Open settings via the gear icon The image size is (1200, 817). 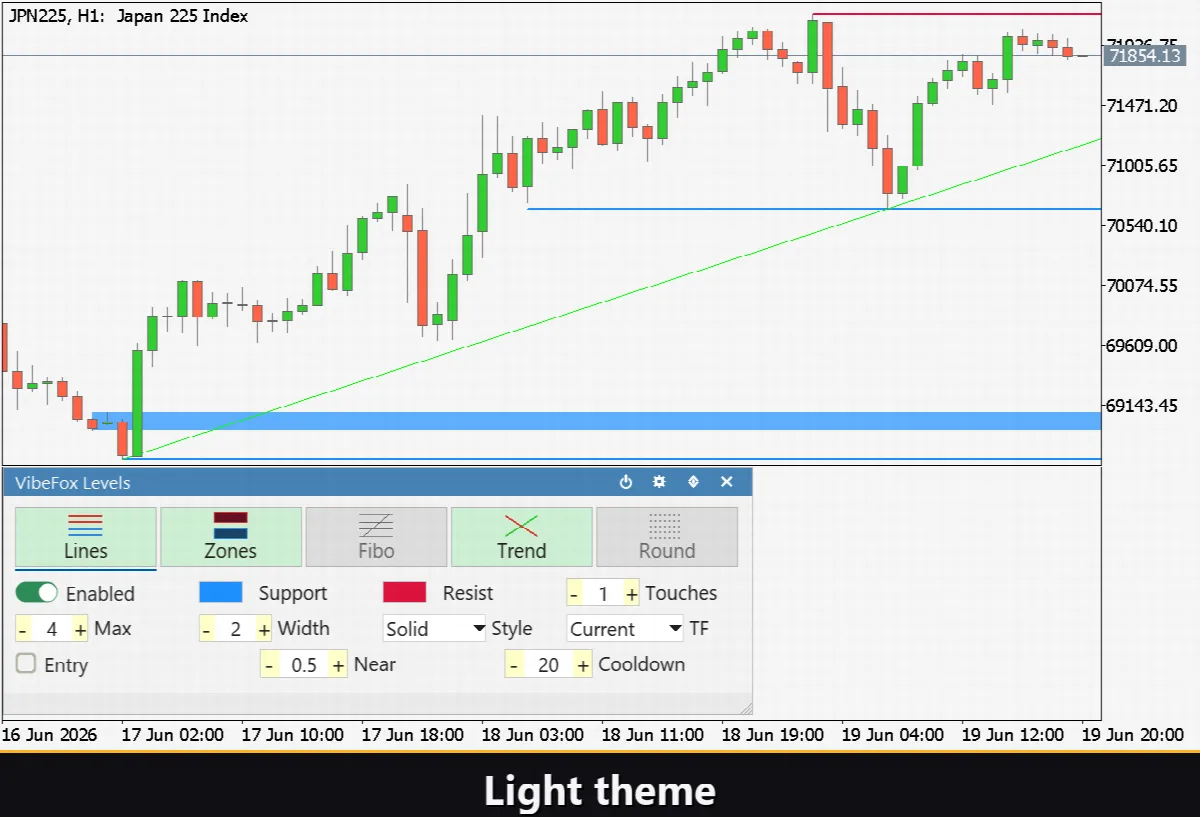click(x=659, y=482)
